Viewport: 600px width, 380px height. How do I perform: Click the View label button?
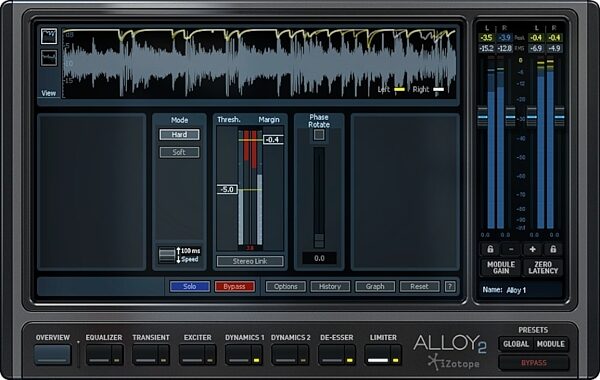click(49, 93)
